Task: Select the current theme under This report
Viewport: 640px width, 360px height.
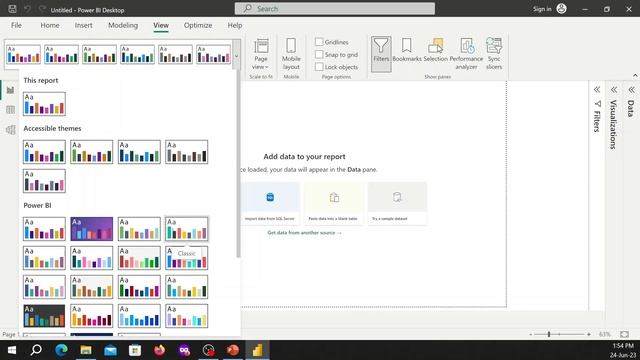Action: coord(44,104)
